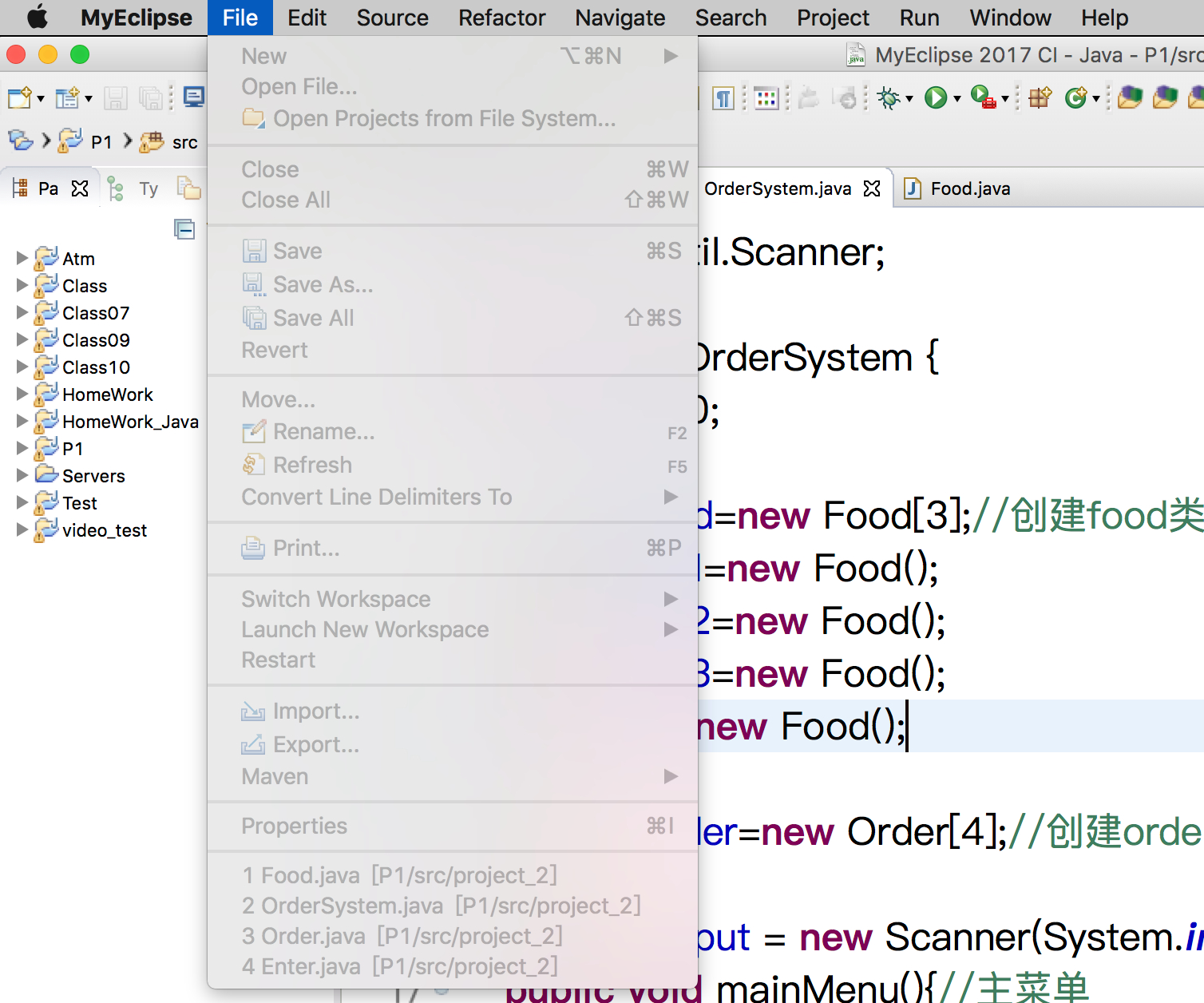This screenshot has height=1003, width=1204.
Task: Click the green Run icon
Action: [x=935, y=98]
